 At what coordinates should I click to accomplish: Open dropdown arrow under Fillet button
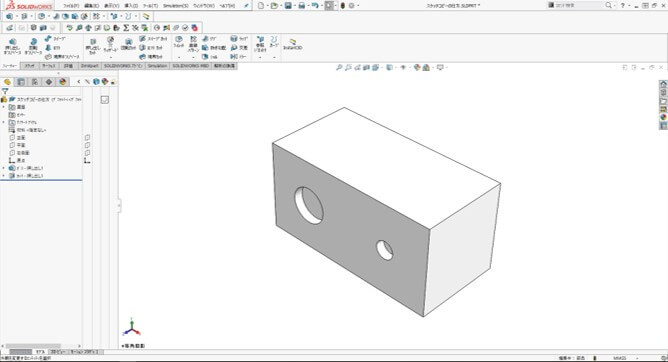click(179, 57)
